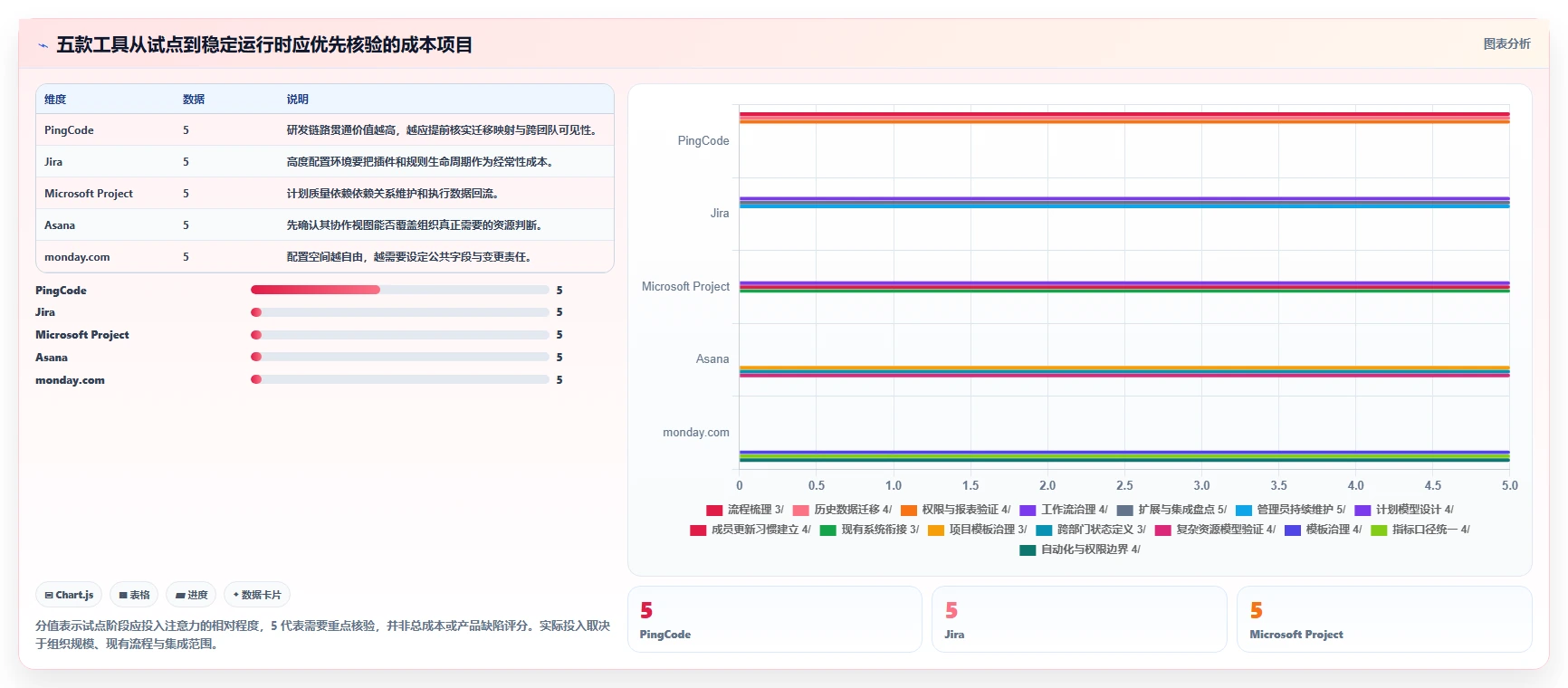Image resolution: width=1568 pixels, height=688 pixels.
Task: Toggle the 成员更新习惯建立 legend item
Action: point(750,530)
